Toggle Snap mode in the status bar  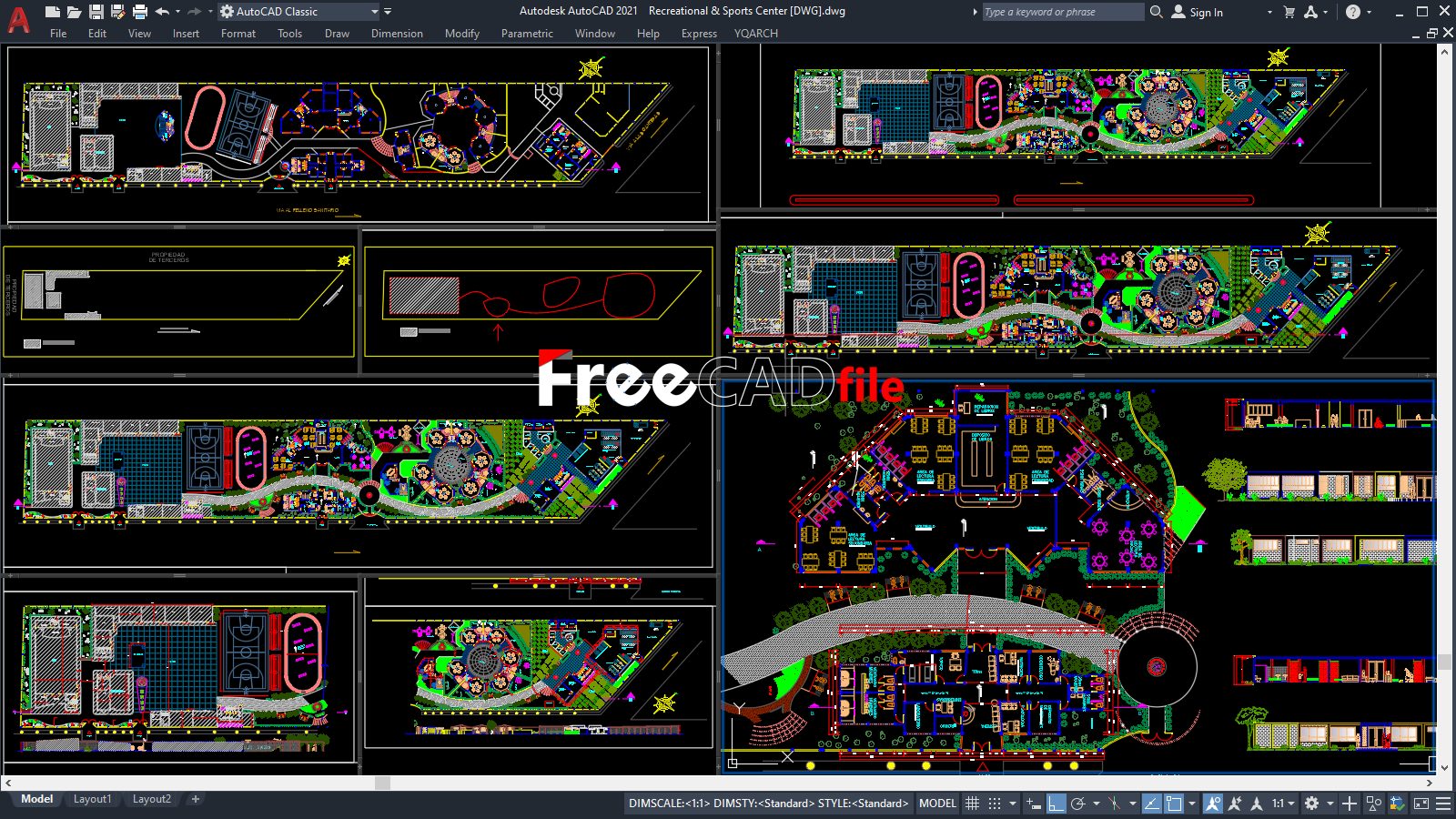tap(995, 804)
